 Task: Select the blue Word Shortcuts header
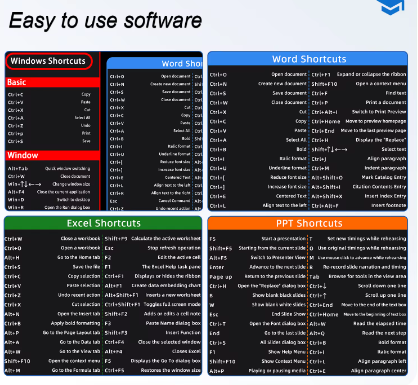coord(307,59)
